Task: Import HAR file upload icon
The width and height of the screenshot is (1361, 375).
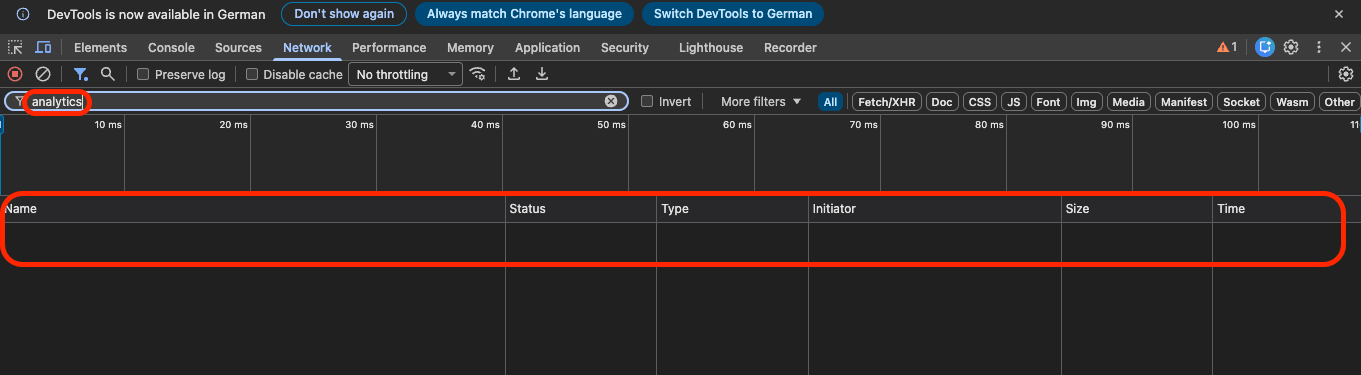Action: [514, 74]
